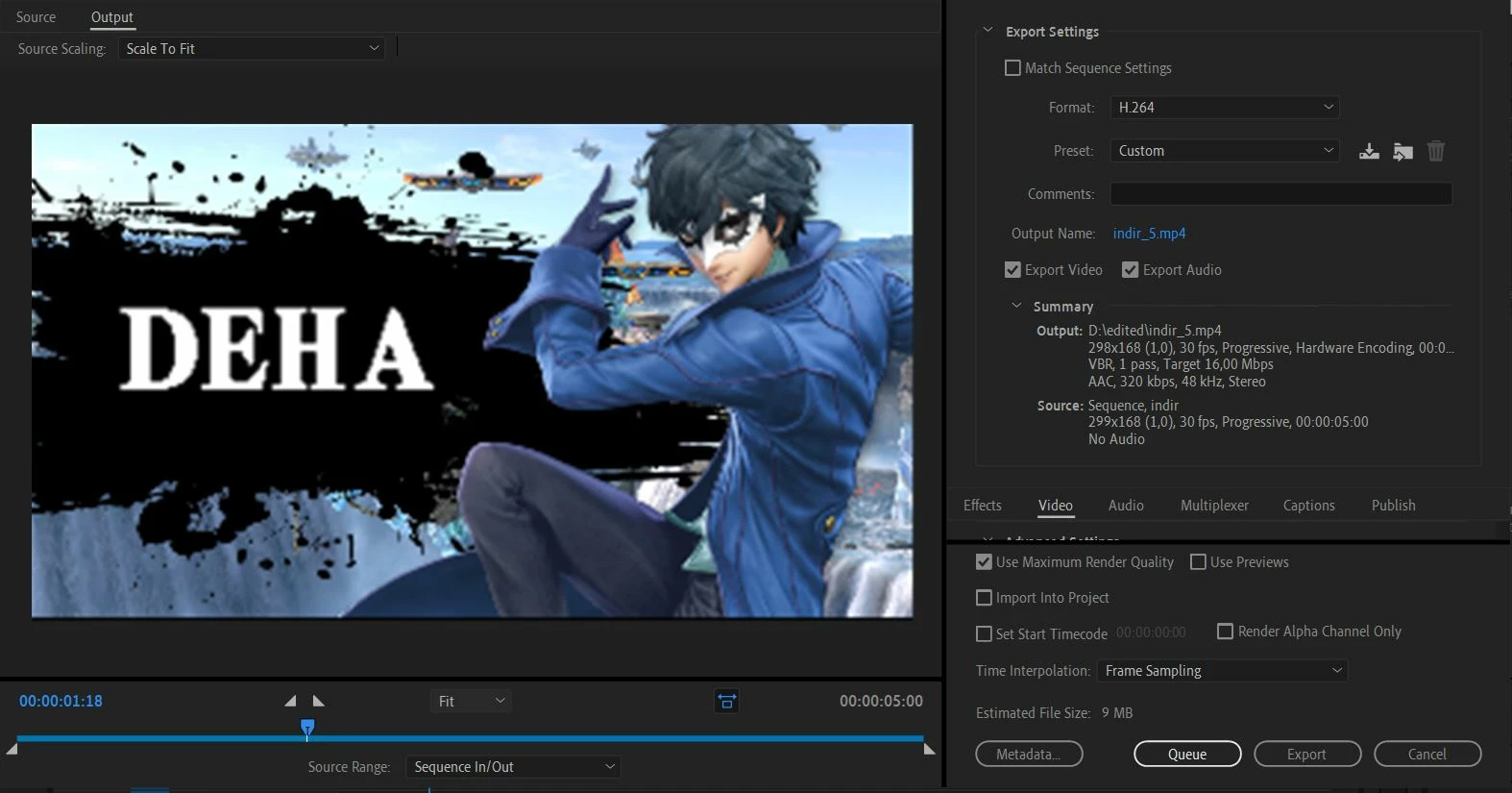Uncheck Export Audio checkbox
This screenshot has height=793, width=1512.
pos(1130,270)
